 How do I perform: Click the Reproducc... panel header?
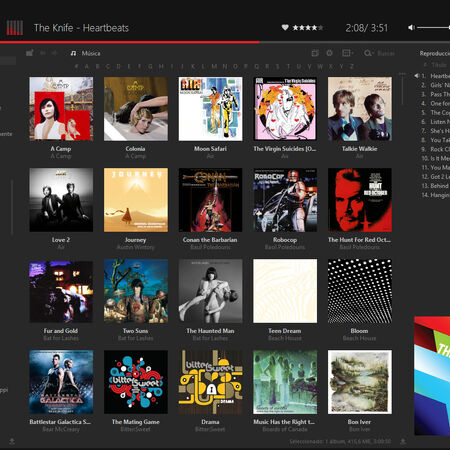435,53
